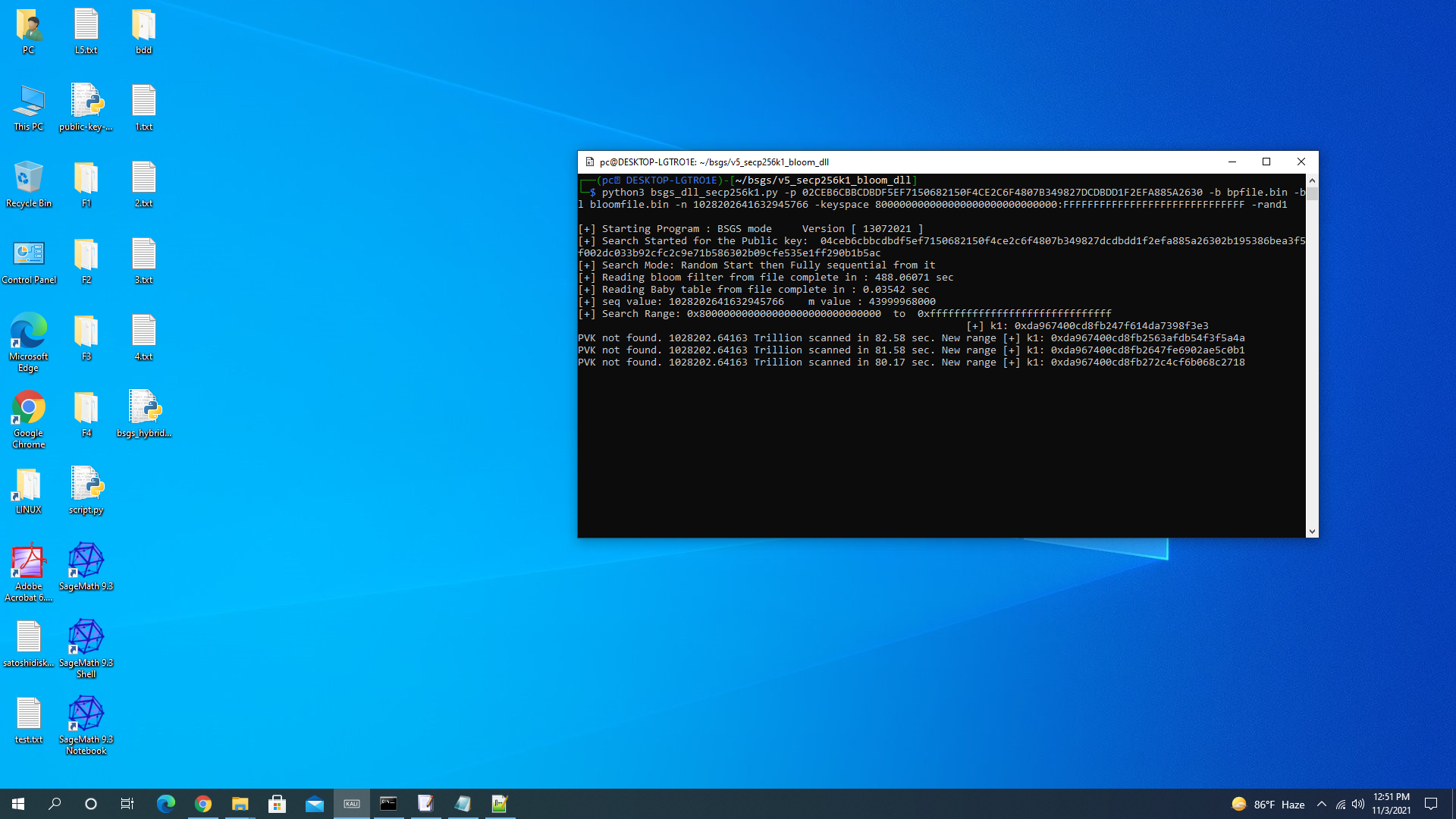
Task: Open the Adobe Acrobat desktop shortcut
Action: [x=28, y=563]
